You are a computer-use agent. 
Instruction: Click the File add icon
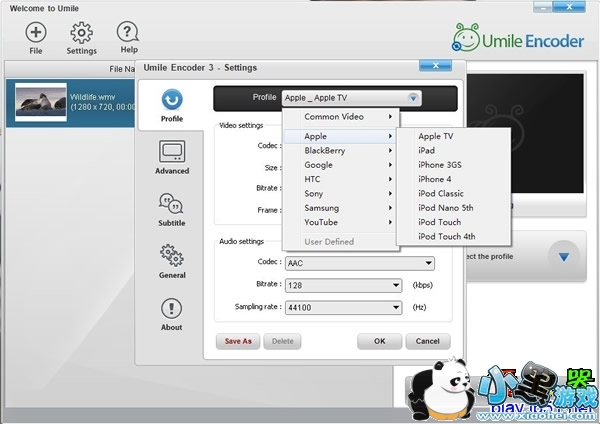36,32
